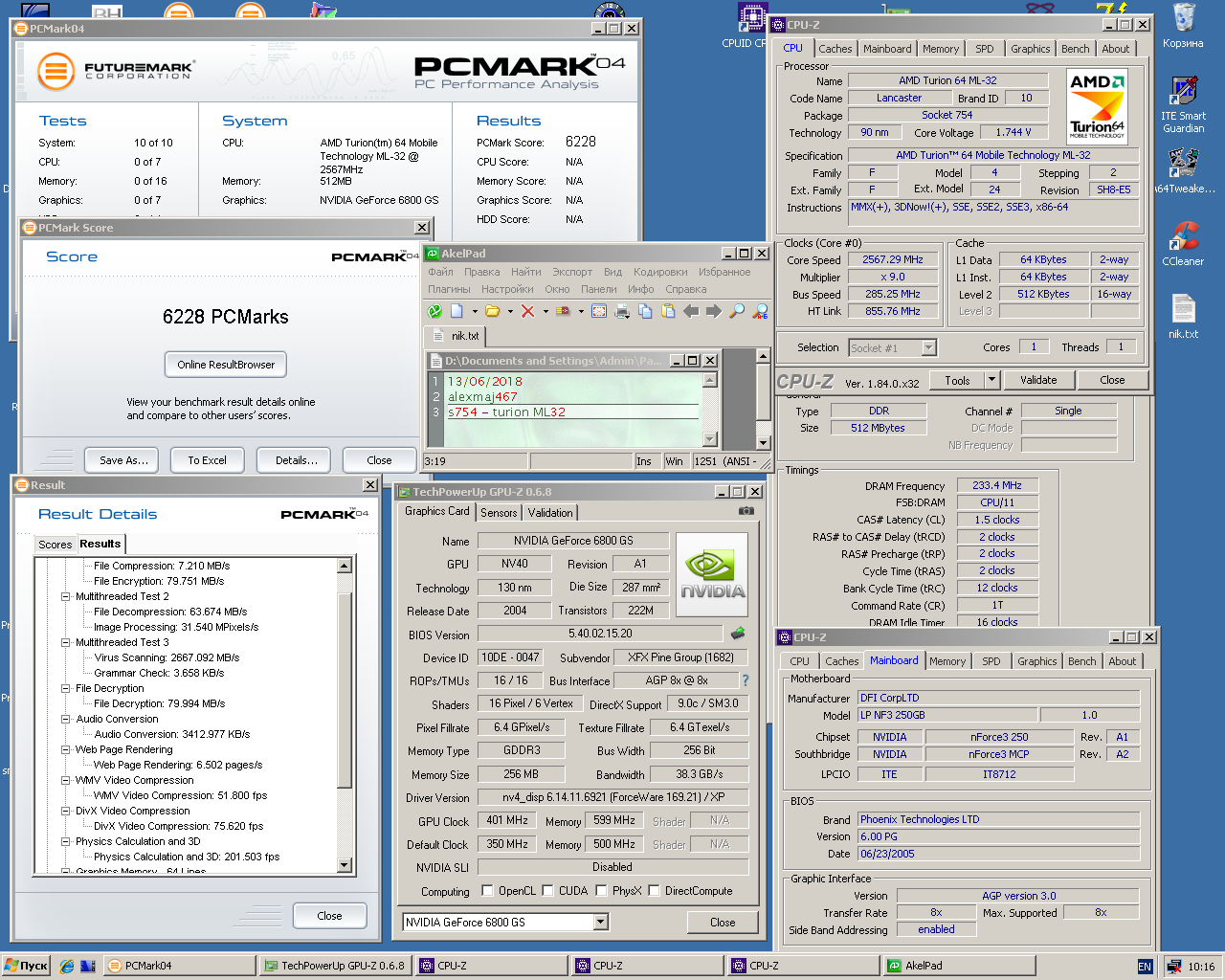
Task: Click the left arrow icon in AkelPad toolbar
Action: (x=691, y=311)
